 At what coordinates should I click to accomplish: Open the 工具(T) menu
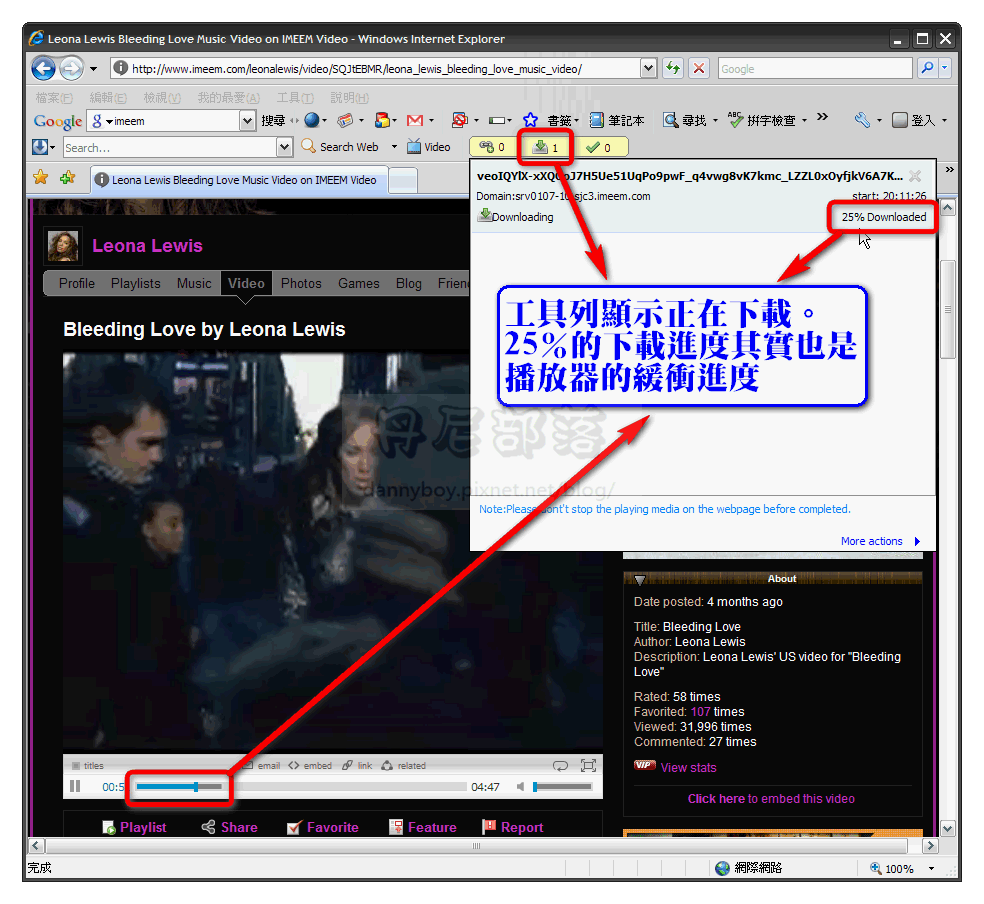pos(295,98)
